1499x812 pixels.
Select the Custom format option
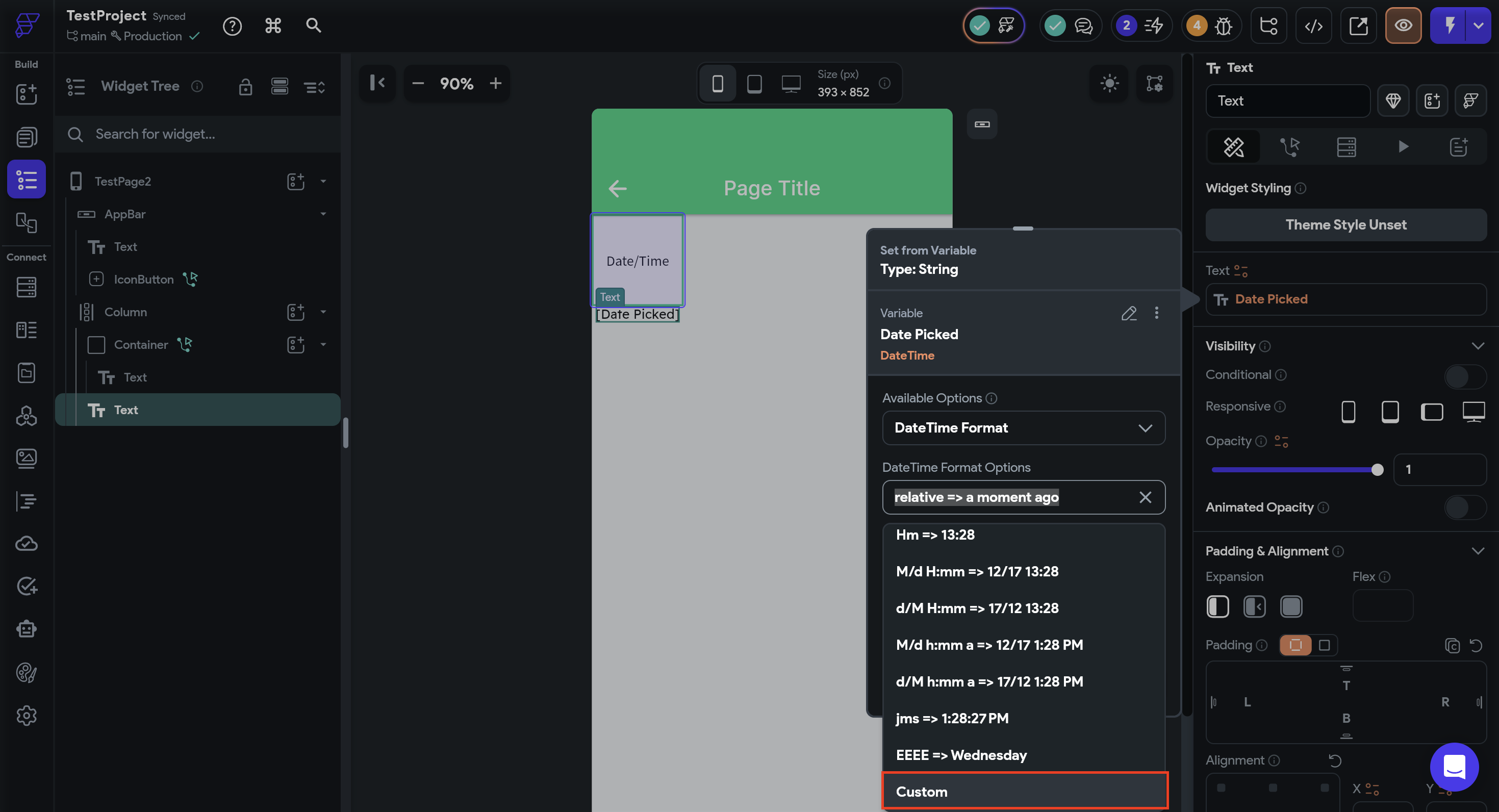1024,791
